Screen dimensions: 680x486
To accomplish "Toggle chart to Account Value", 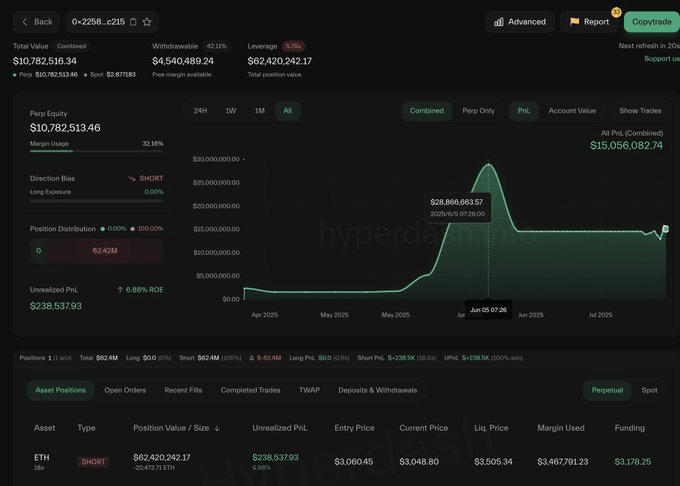I will pos(572,111).
